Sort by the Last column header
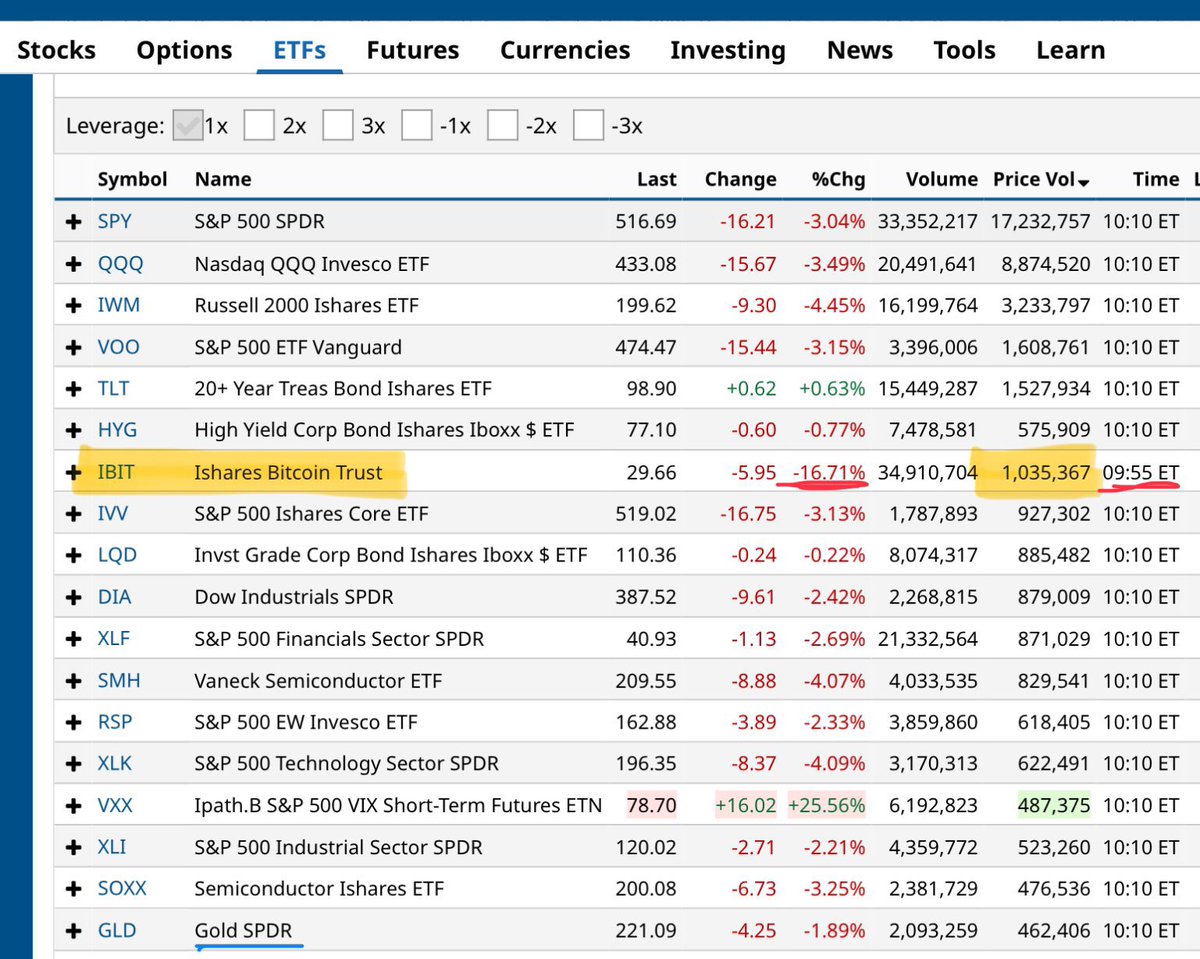The height and width of the screenshot is (959, 1200). (x=657, y=180)
